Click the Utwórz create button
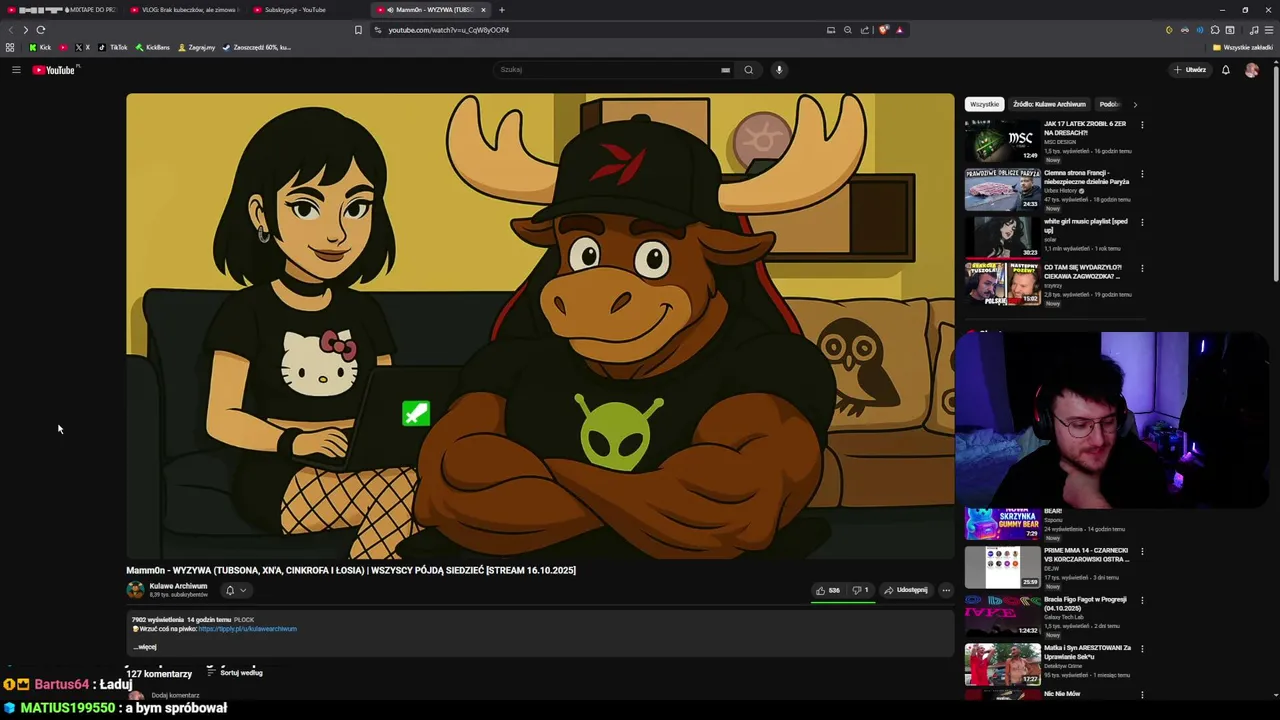The image size is (1280, 720). (x=1190, y=70)
